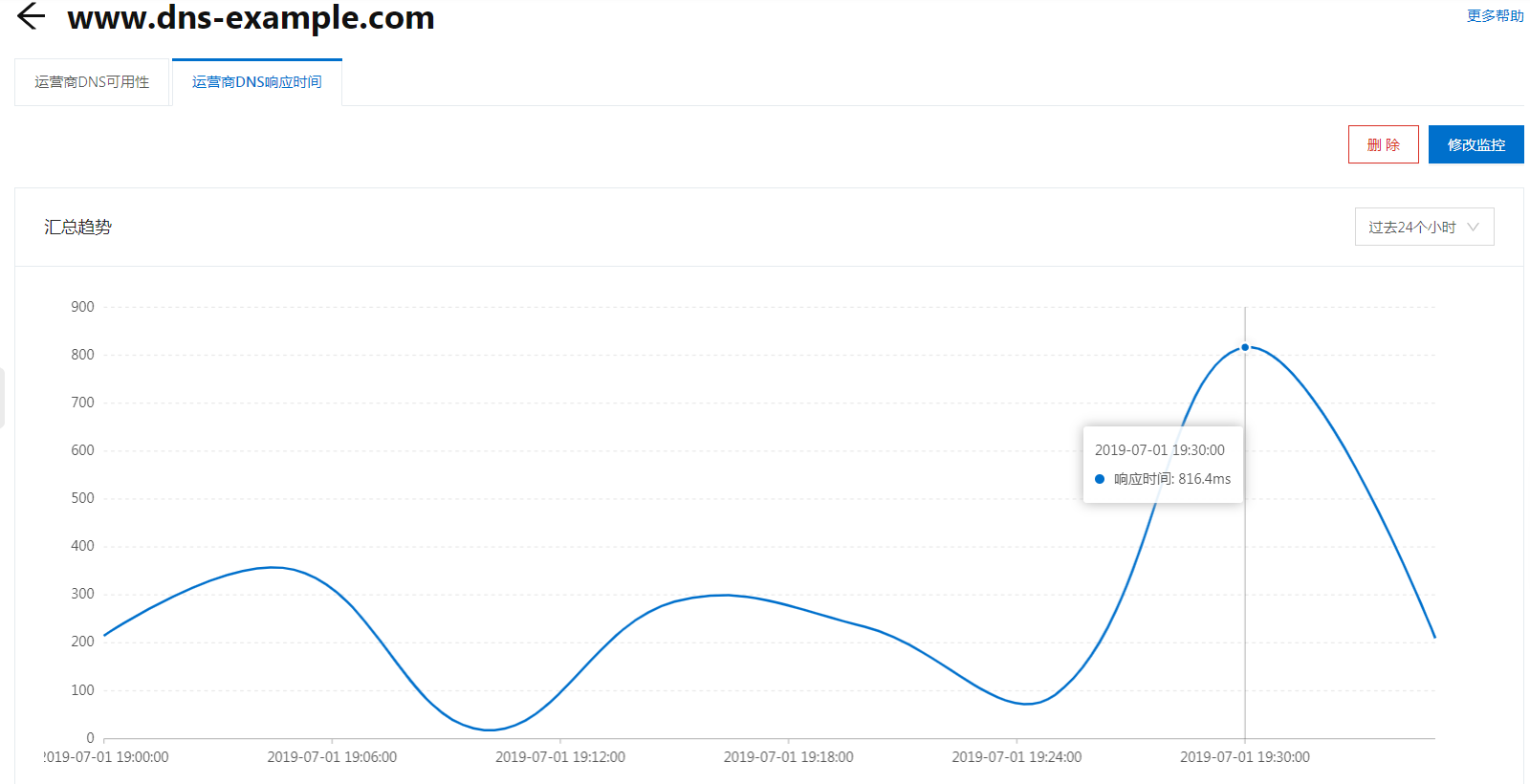Open the 更多帮助 link
This screenshot has height=784, width=1530.
pos(1496,15)
